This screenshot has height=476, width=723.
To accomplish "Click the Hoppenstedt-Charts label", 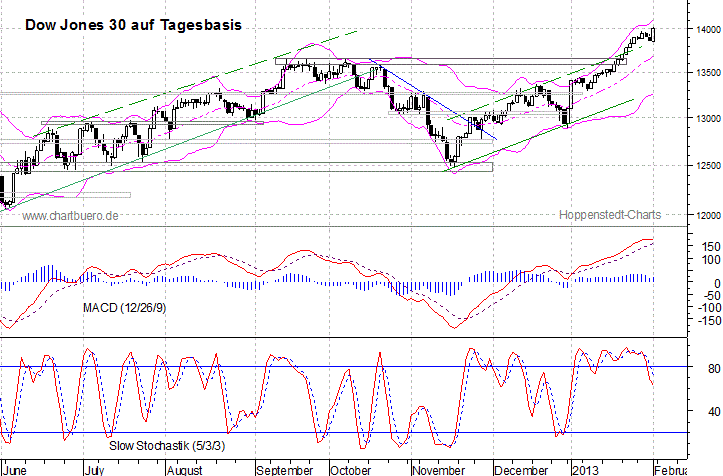I will (x=610, y=215).
